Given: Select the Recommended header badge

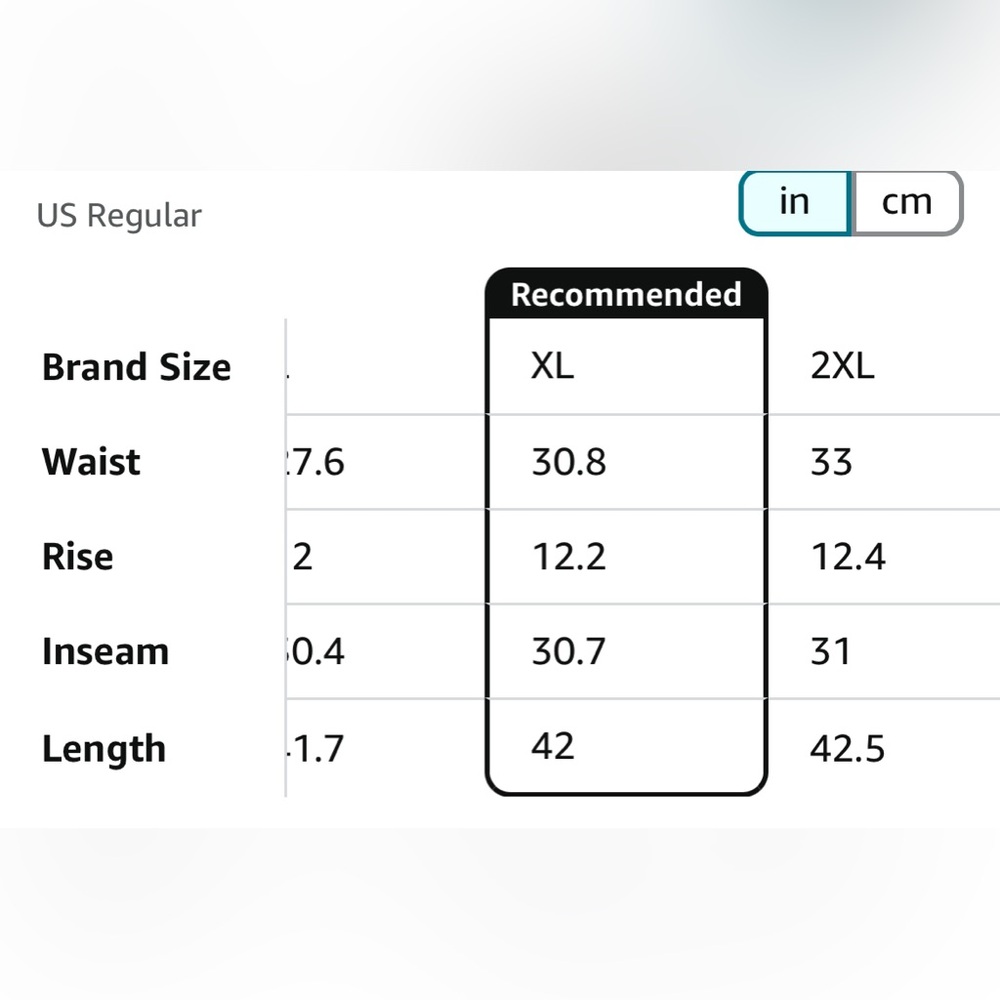Looking at the screenshot, I should pyautogui.click(x=626, y=294).
